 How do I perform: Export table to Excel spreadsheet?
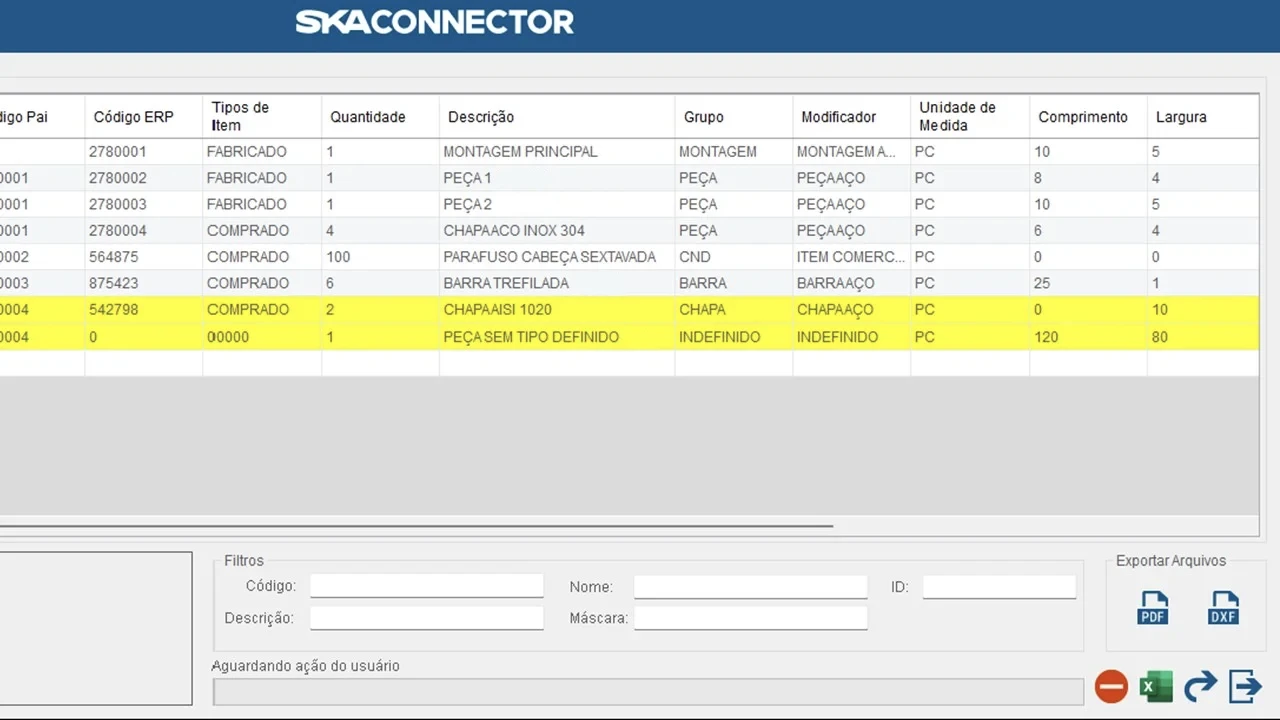1156,686
